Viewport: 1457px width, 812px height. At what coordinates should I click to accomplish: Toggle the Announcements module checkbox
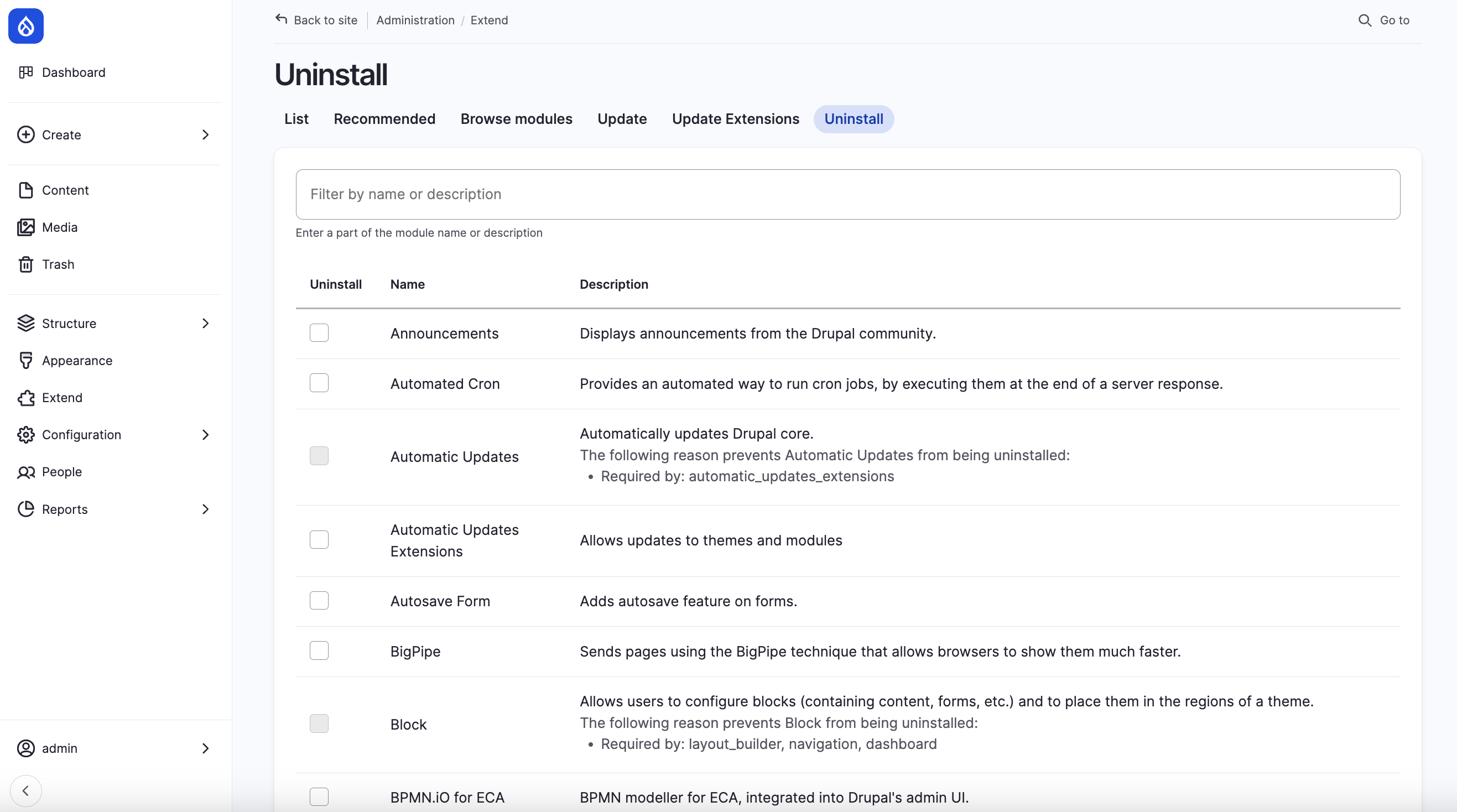pos(318,333)
